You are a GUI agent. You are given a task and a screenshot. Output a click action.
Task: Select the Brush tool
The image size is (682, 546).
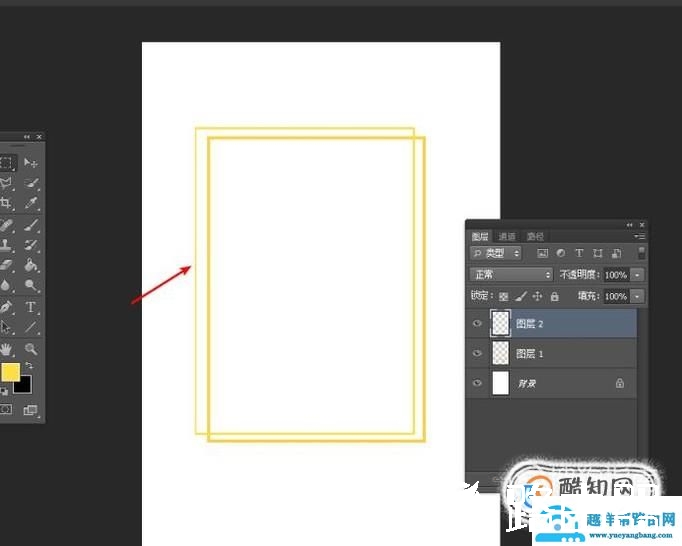coord(31,225)
